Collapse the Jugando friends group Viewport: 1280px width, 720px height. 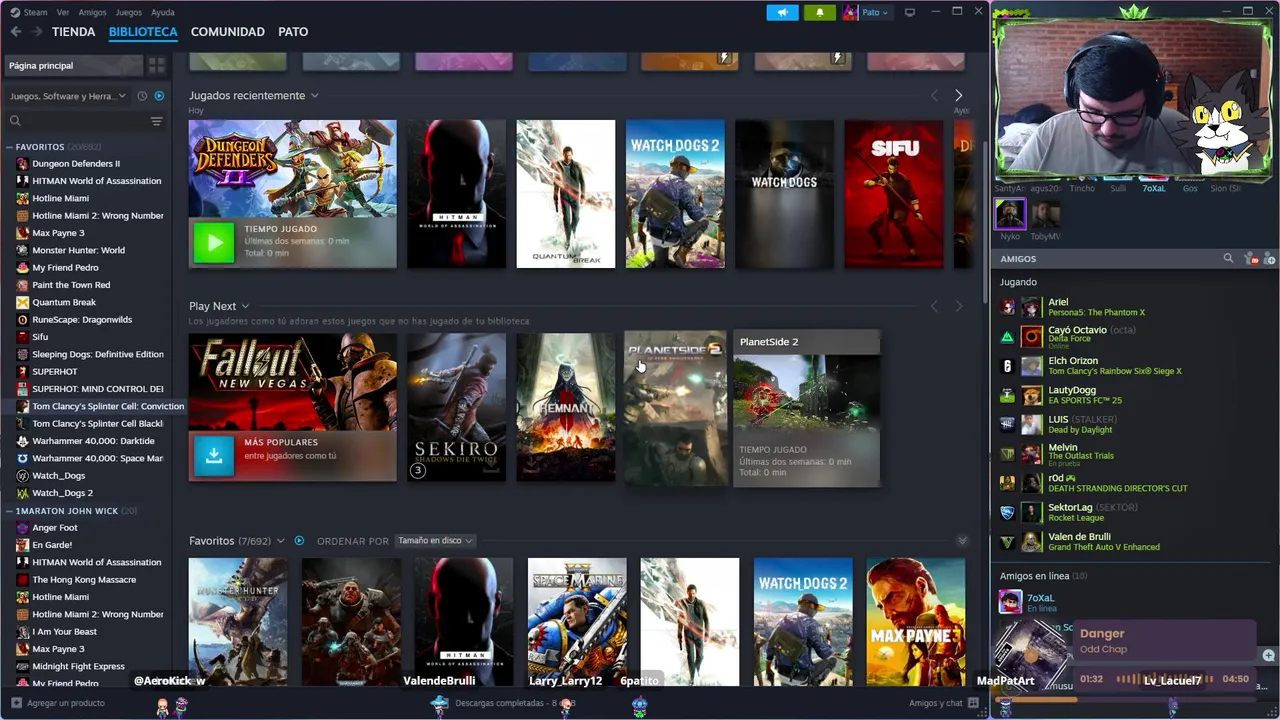point(1018,282)
